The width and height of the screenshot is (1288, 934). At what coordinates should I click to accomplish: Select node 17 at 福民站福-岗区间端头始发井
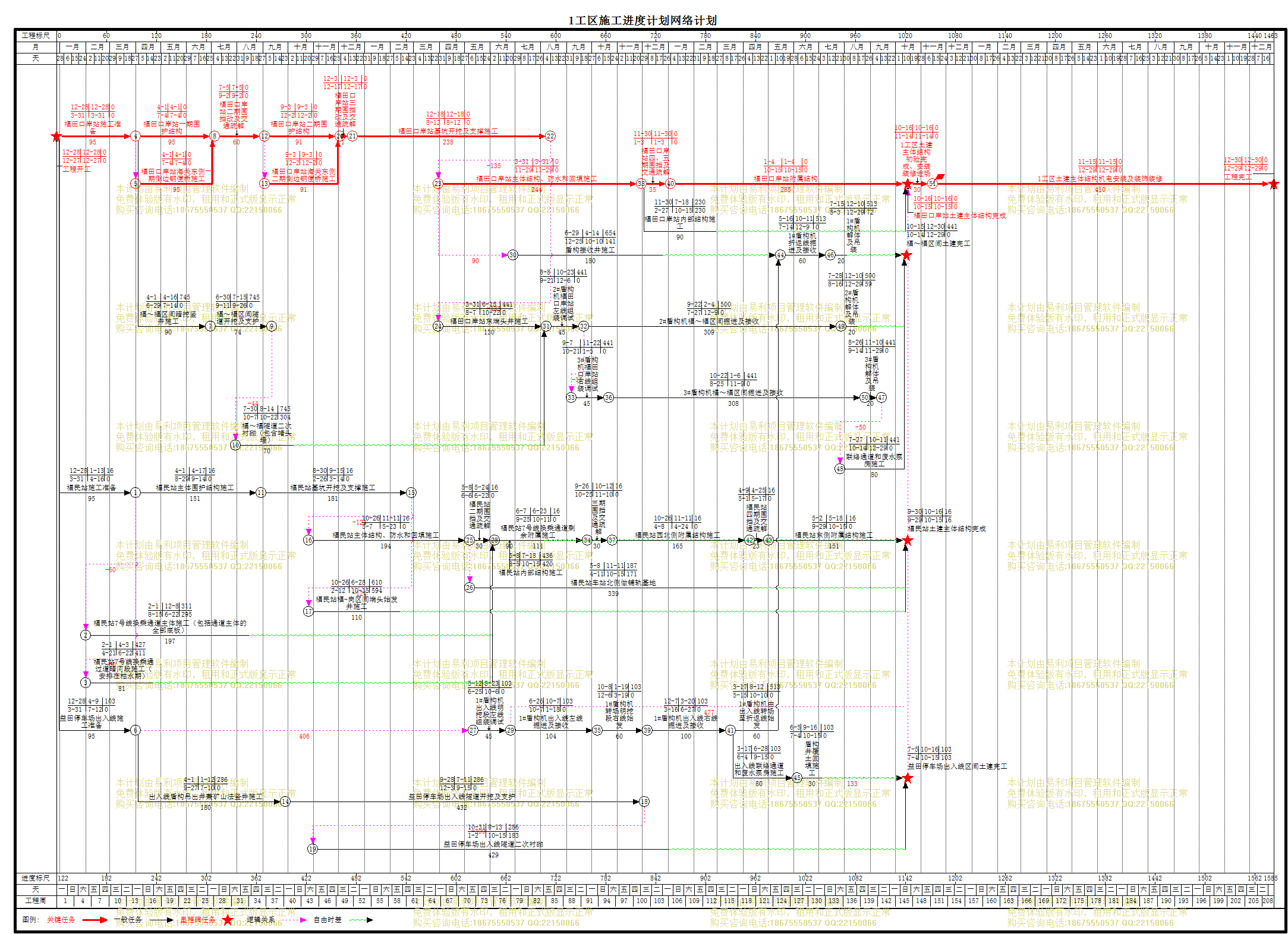point(308,611)
